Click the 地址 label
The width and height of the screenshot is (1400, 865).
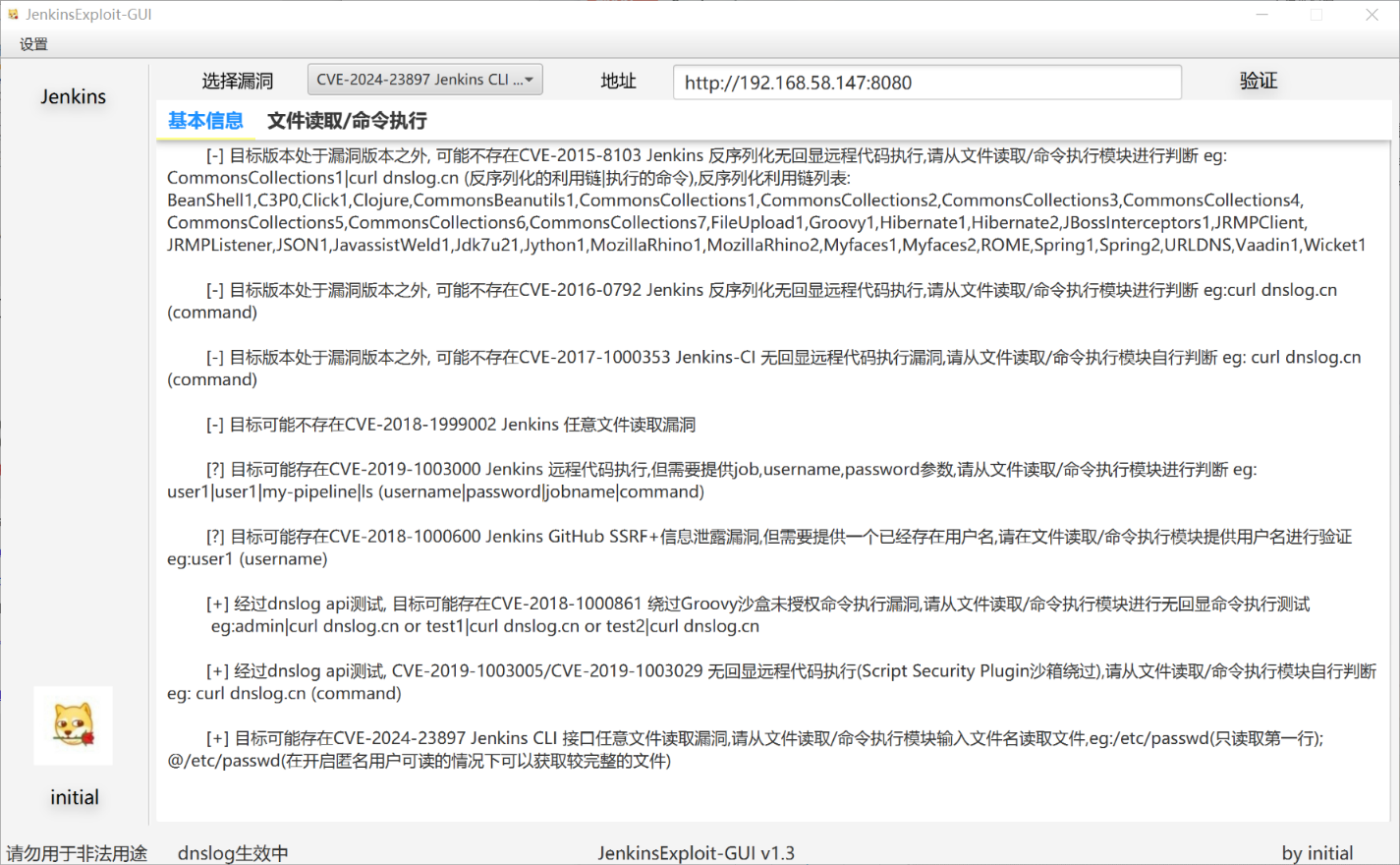pyautogui.click(x=618, y=81)
